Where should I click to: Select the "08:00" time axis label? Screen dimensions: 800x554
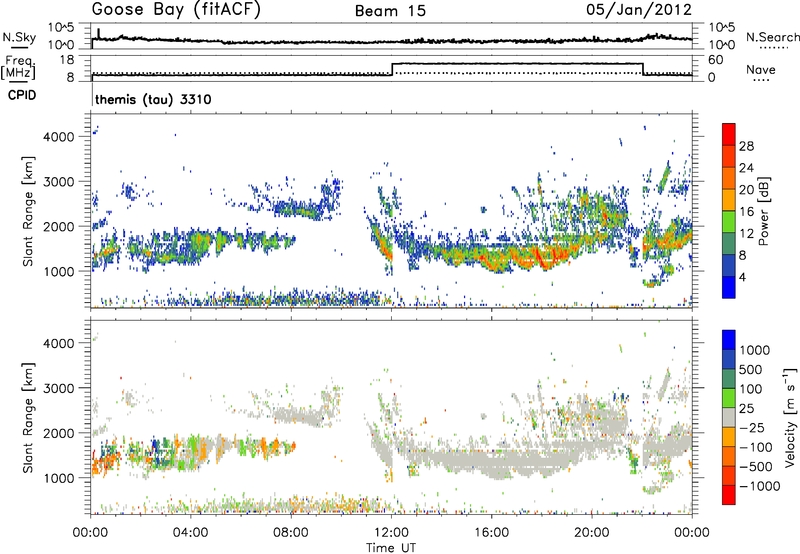290,533
